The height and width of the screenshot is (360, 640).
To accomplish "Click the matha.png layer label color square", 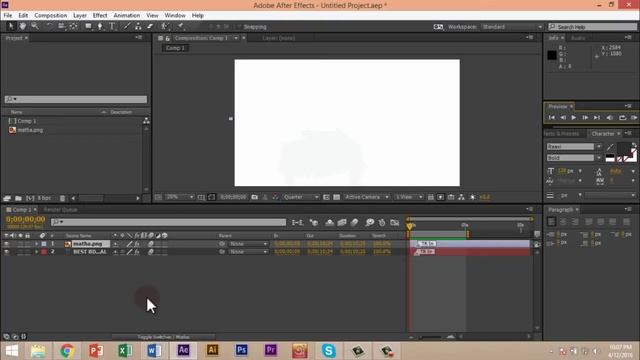I will tap(44, 244).
